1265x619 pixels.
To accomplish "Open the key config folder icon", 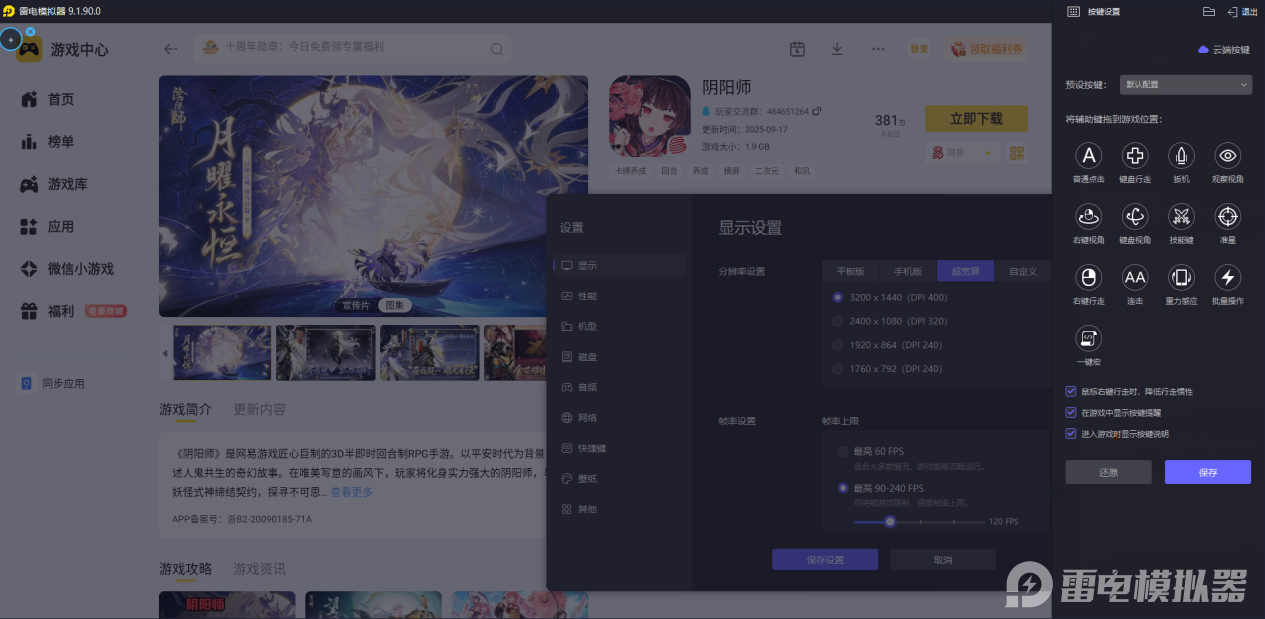I will (x=1208, y=11).
